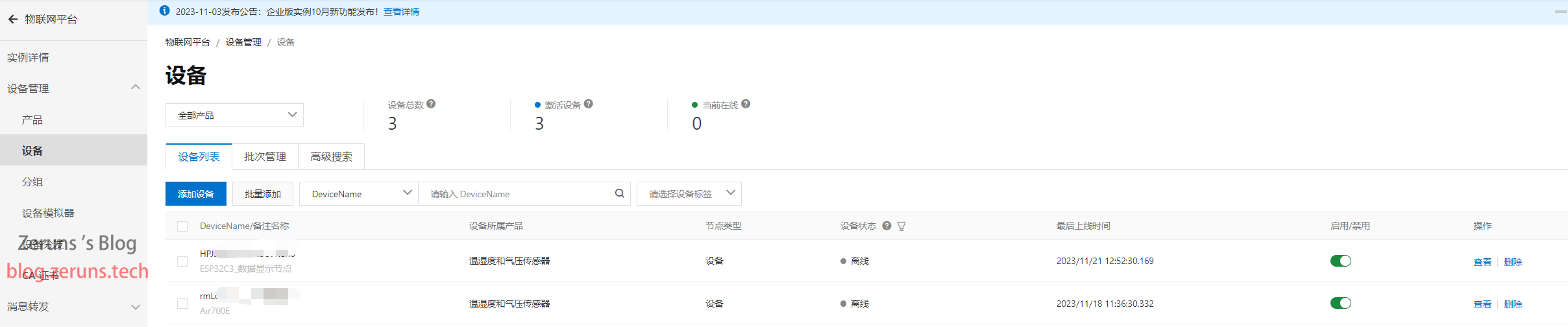The image size is (1568, 327).
Task: Switch to the 高级搜索 tab
Action: click(331, 157)
